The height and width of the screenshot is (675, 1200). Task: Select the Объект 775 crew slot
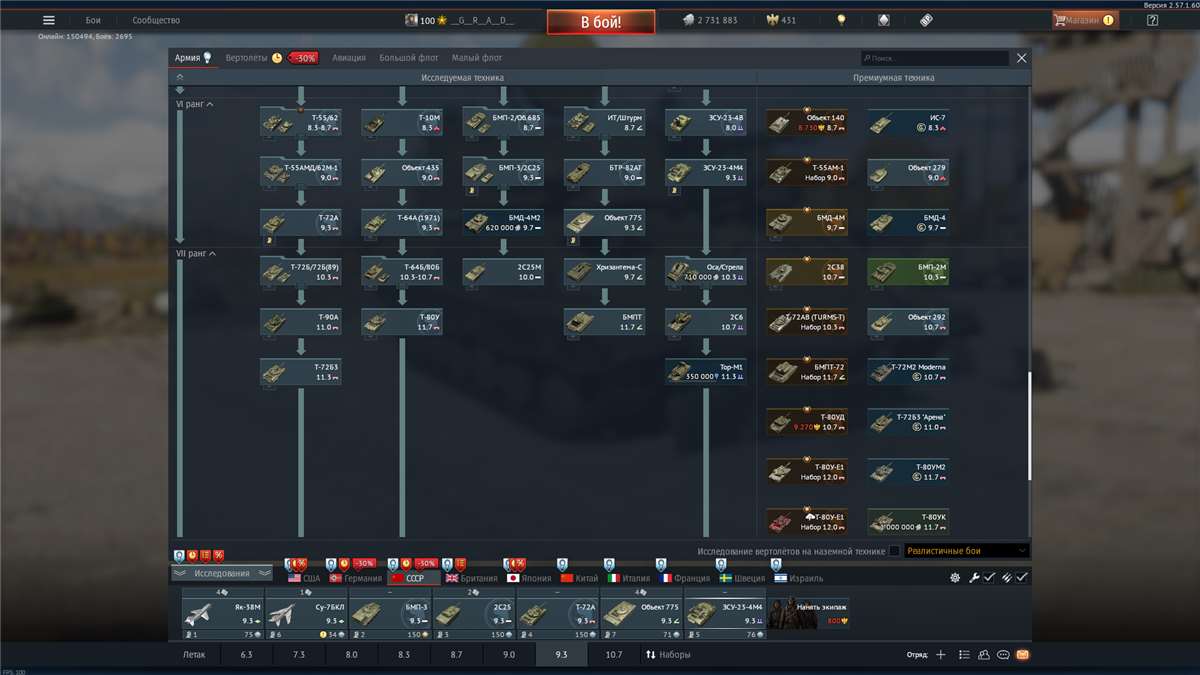pos(641,613)
